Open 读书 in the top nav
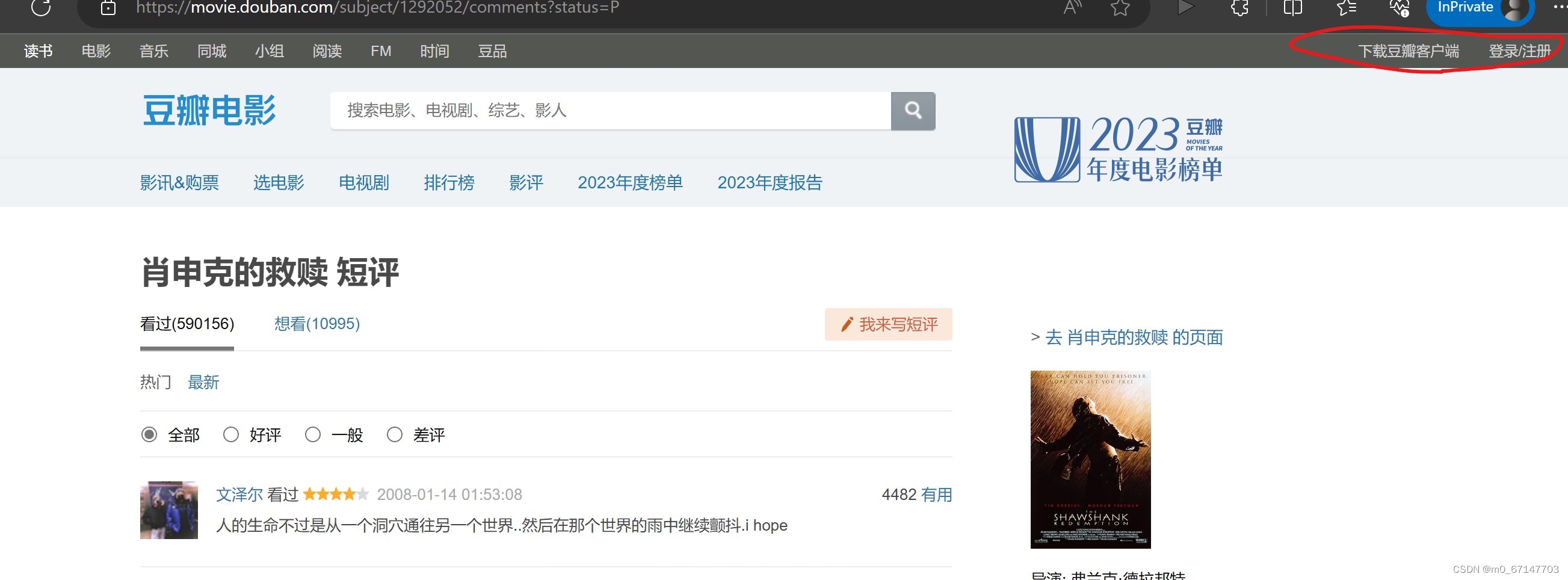 (x=39, y=51)
